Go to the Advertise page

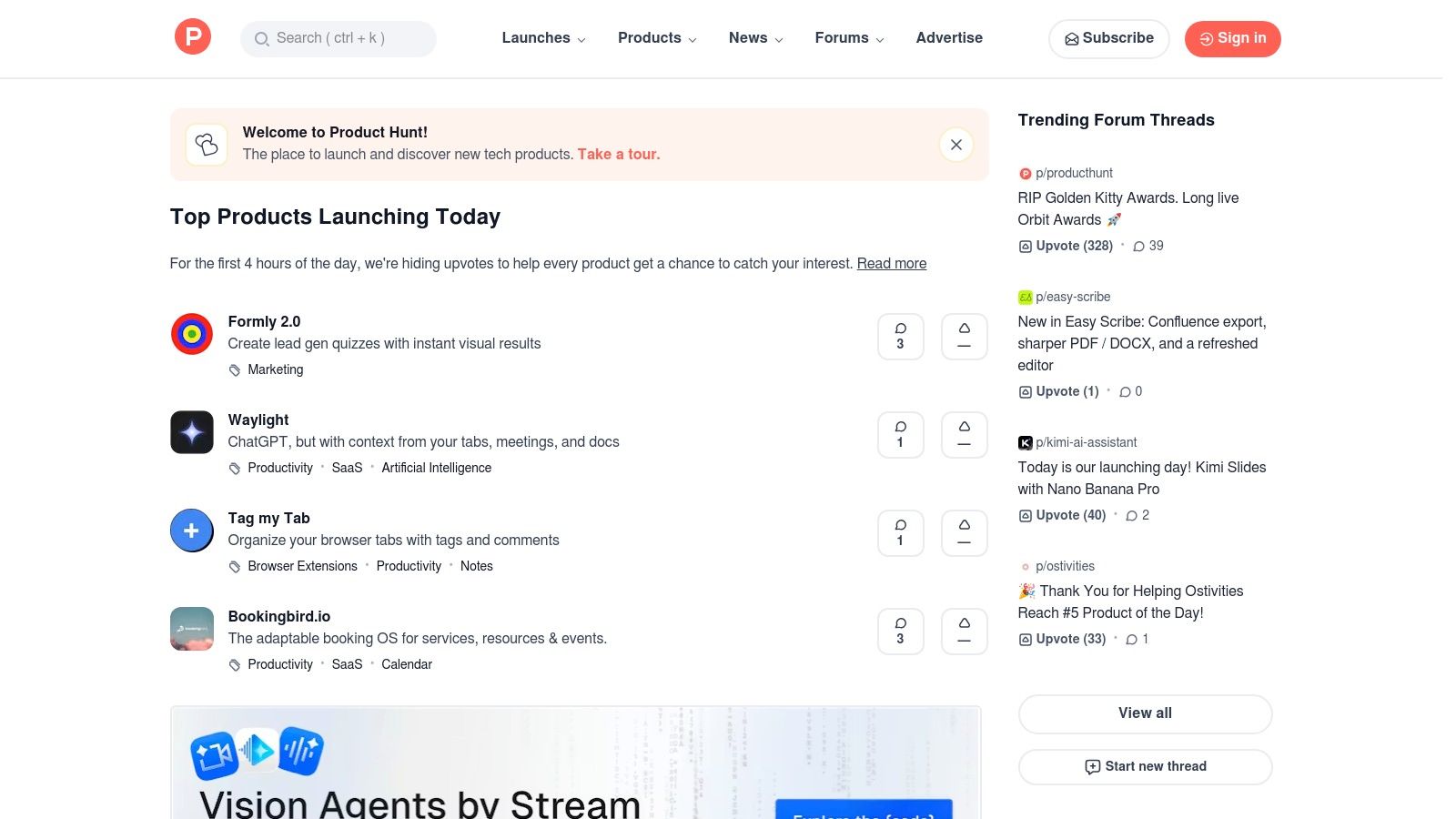point(949,38)
